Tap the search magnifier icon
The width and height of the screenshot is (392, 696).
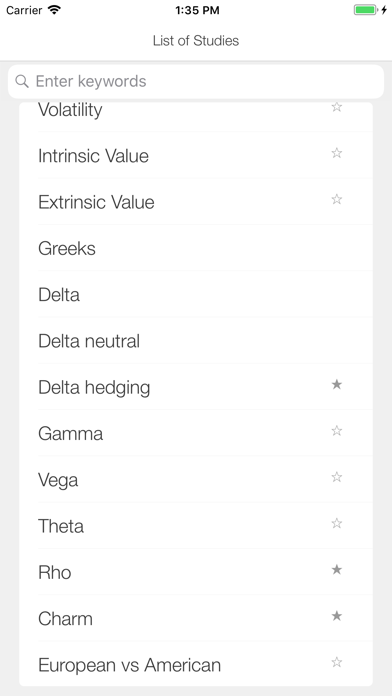pyautogui.click(x=22, y=81)
